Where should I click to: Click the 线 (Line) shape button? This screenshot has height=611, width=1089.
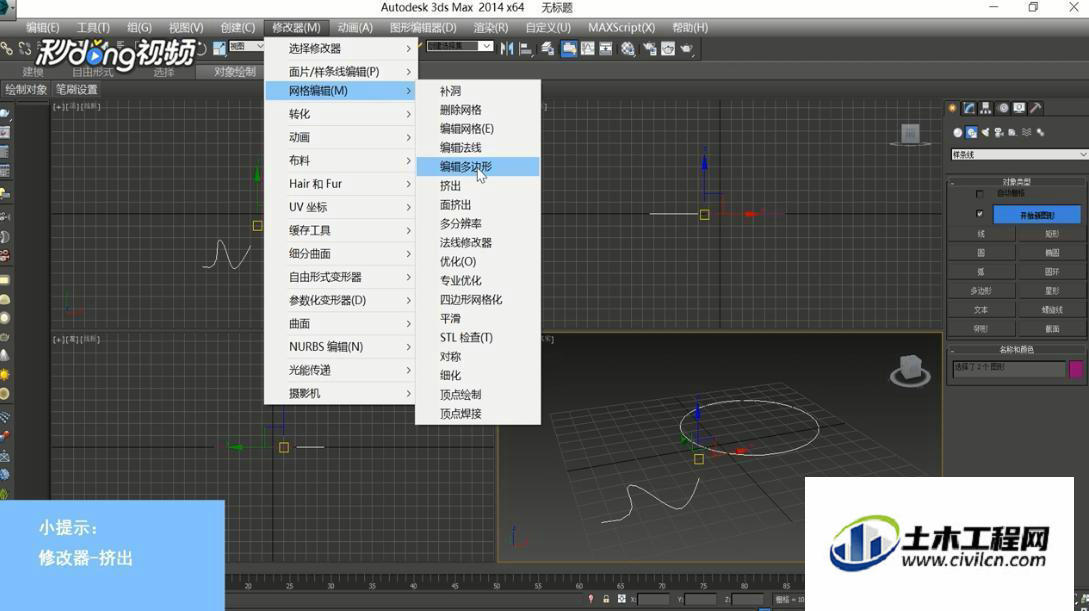tap(981, 234)
